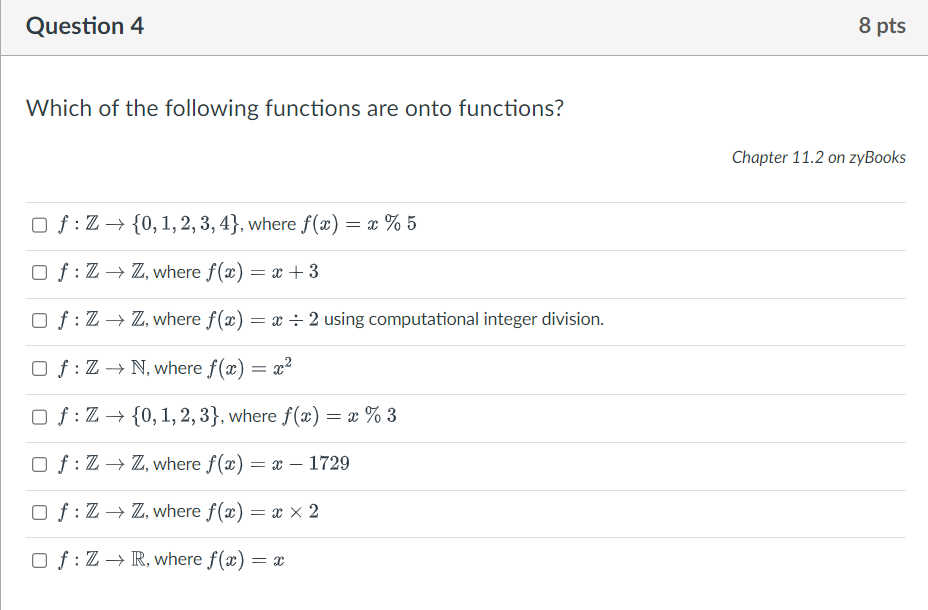
Task: Check the option f(x) = x % 3
Action: (39, 416)
